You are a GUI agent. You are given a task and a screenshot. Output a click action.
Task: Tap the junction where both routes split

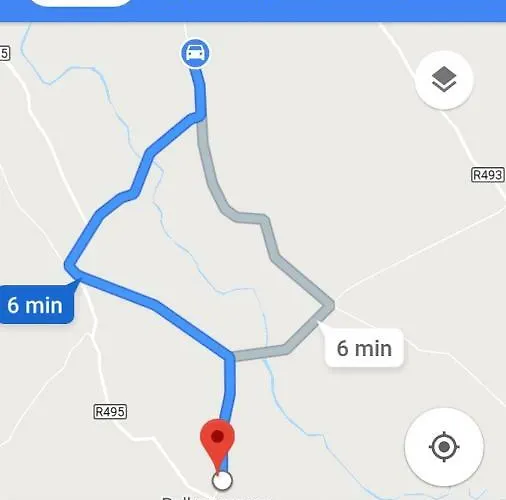click(x=201, y=117)
